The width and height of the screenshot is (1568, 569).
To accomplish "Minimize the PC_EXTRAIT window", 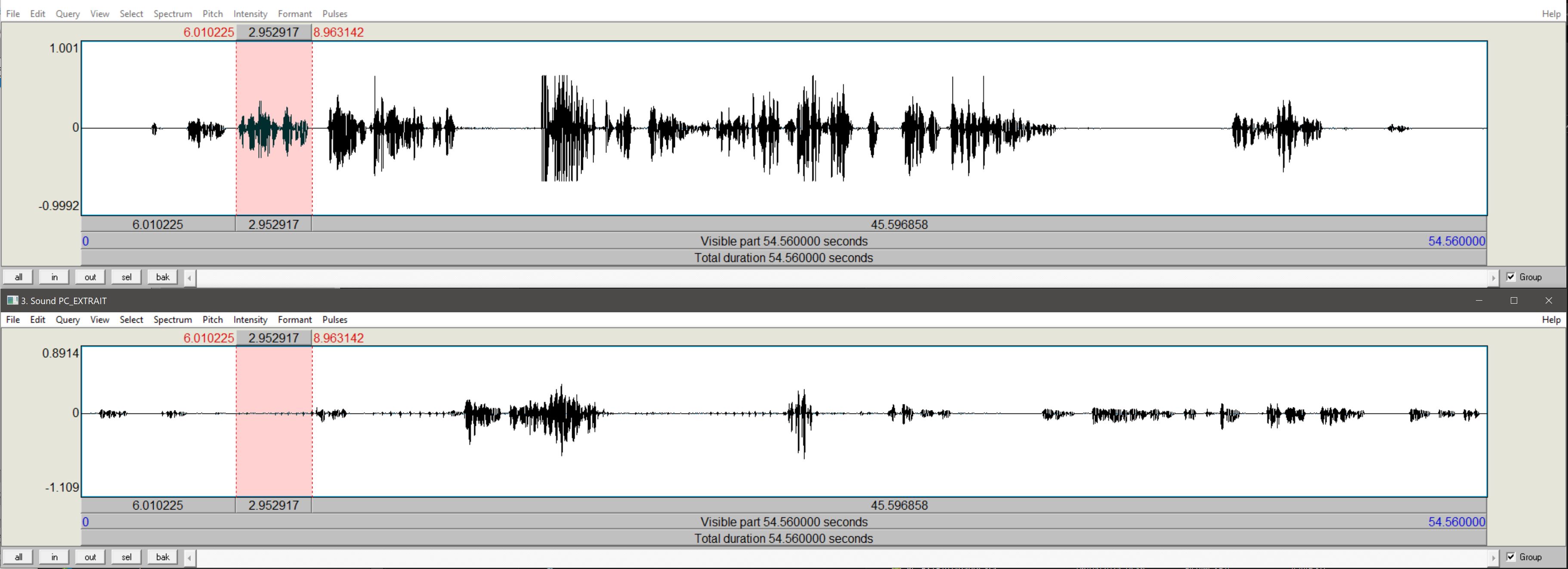I will 1478,300.
